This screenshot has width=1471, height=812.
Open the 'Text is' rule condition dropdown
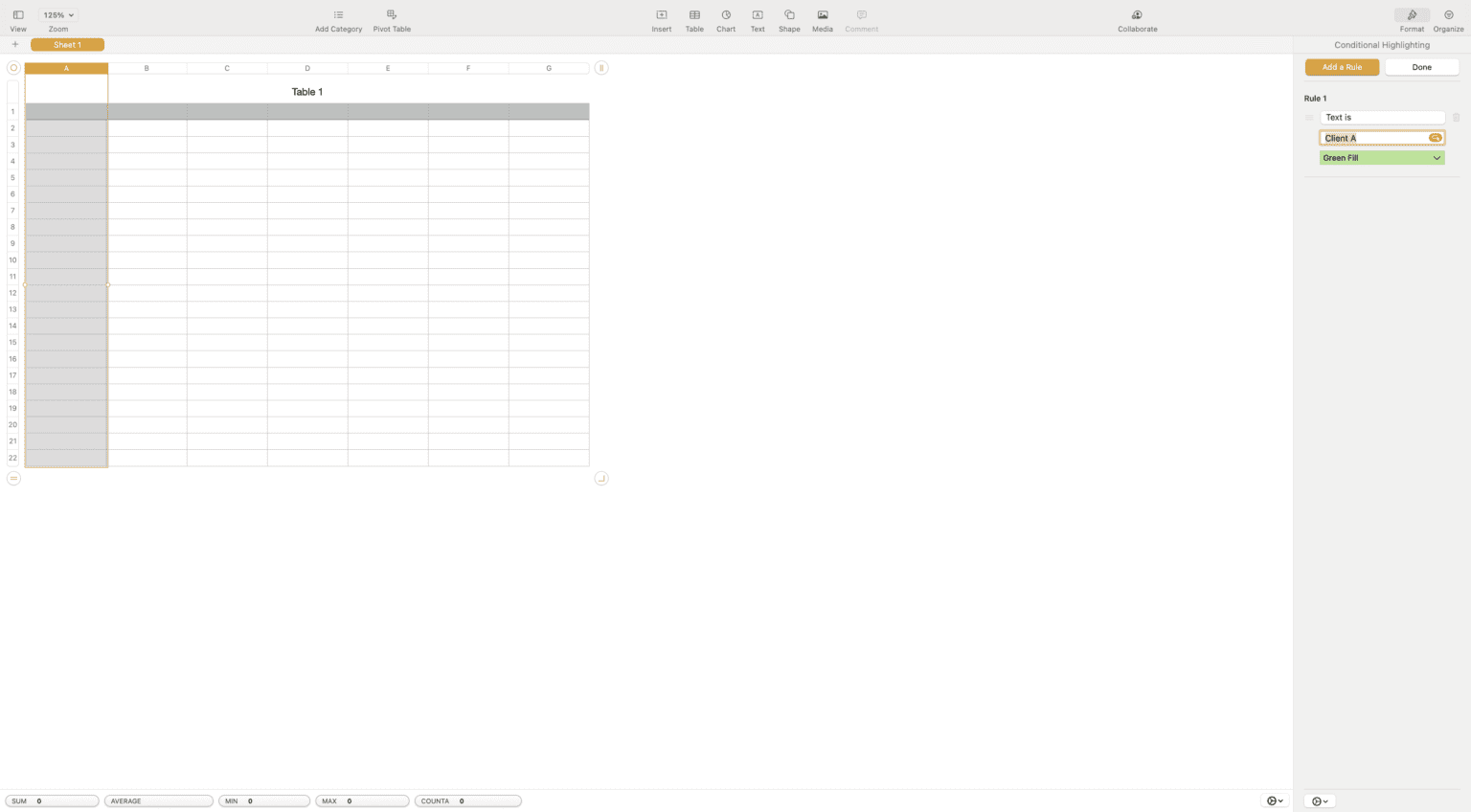(1381, 118)
